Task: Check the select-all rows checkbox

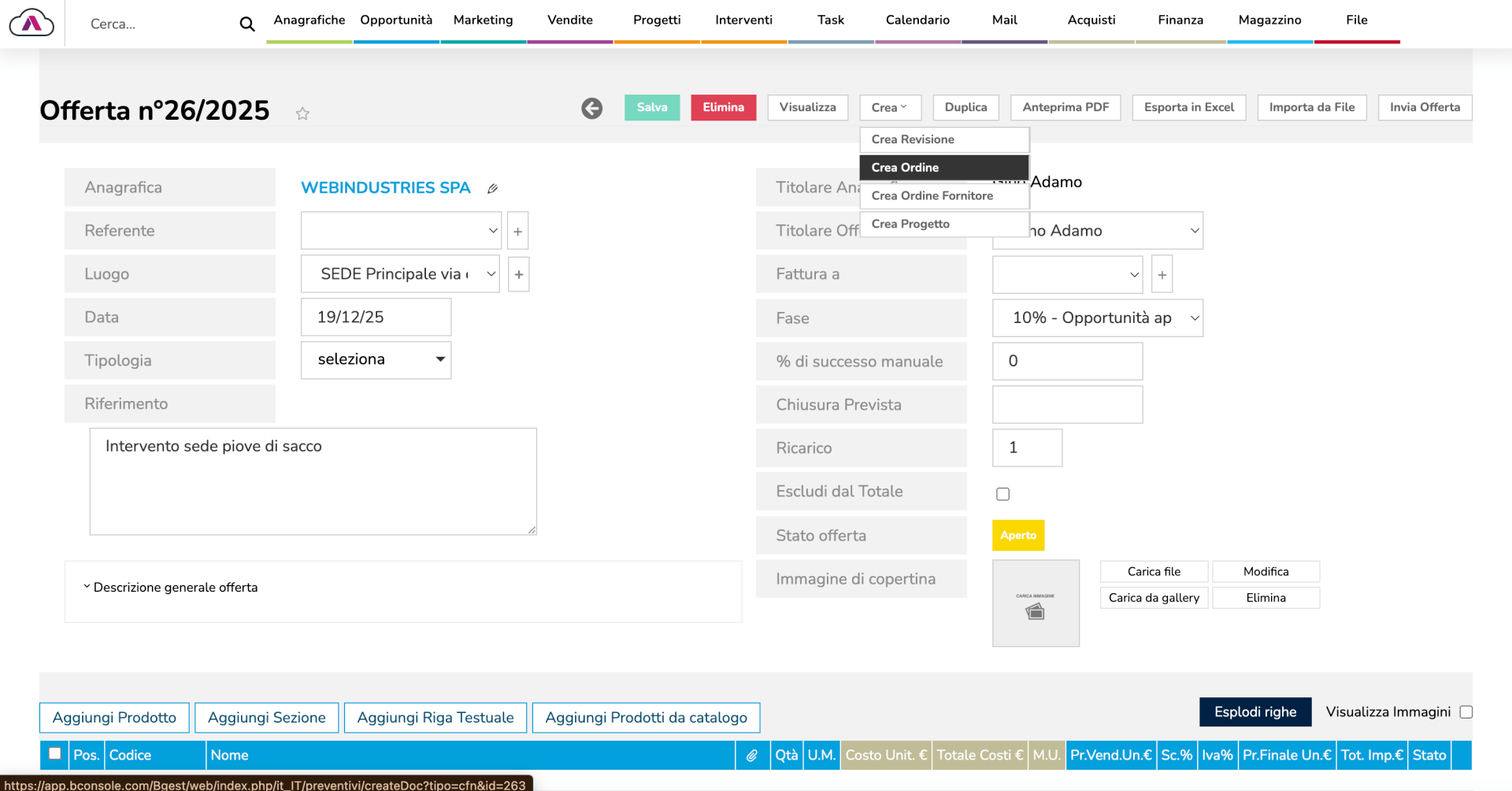Action: [55, 754]
